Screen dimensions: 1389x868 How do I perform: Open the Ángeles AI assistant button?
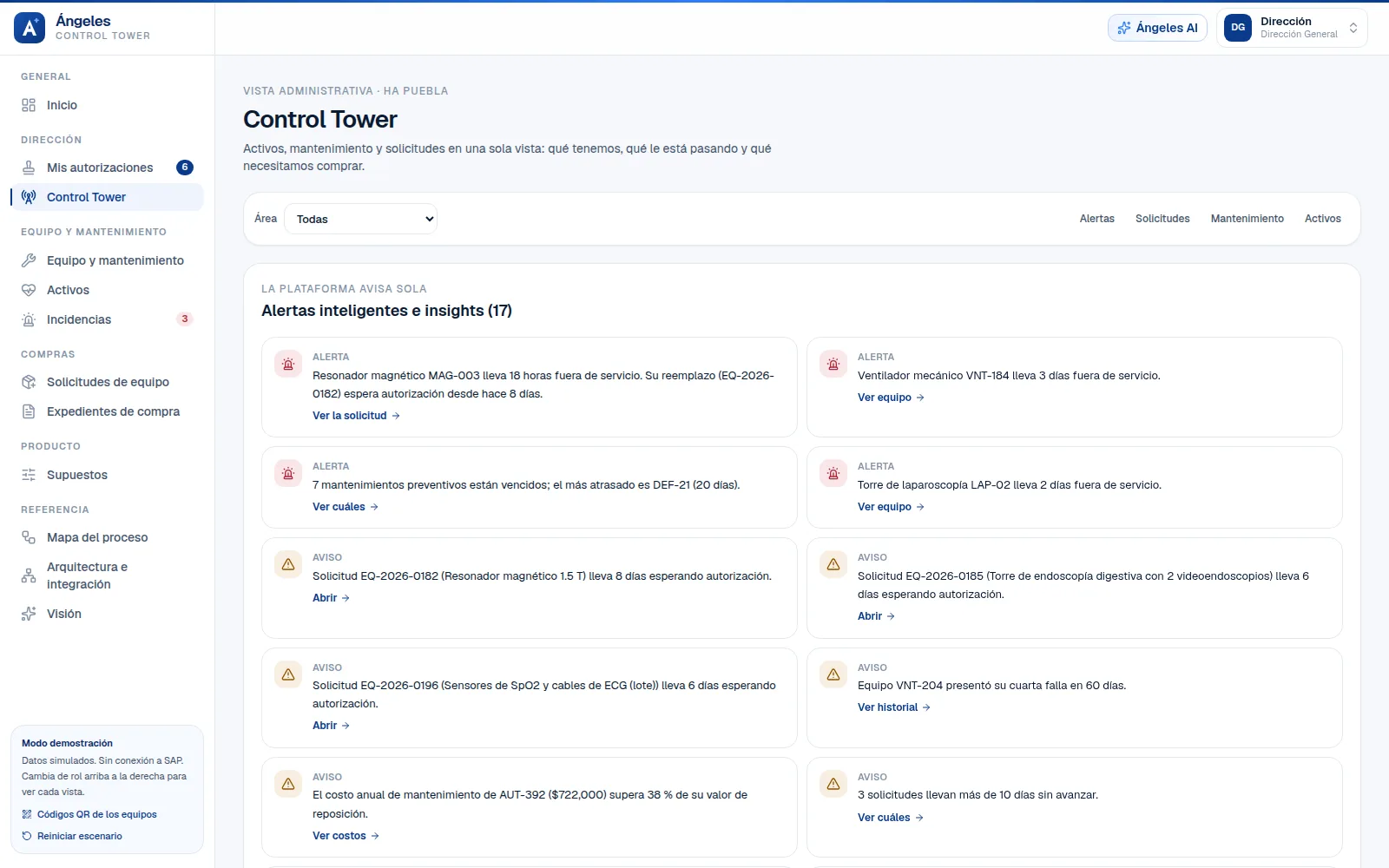1157,28
